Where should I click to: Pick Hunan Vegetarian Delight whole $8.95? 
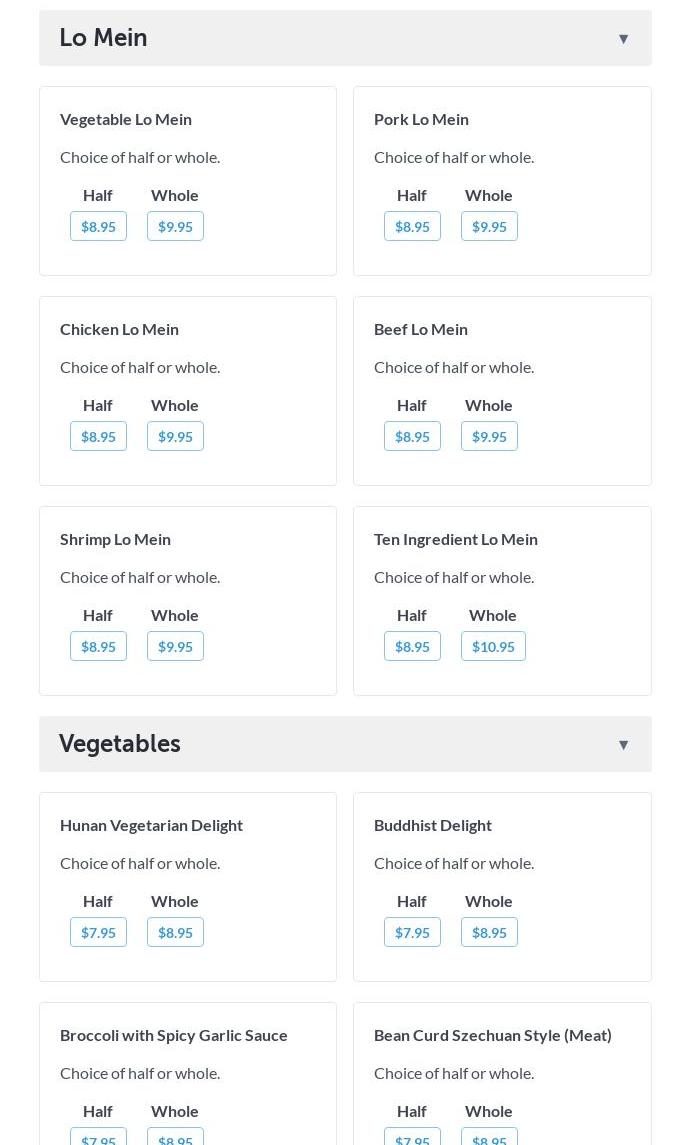[x=175, y=933]
